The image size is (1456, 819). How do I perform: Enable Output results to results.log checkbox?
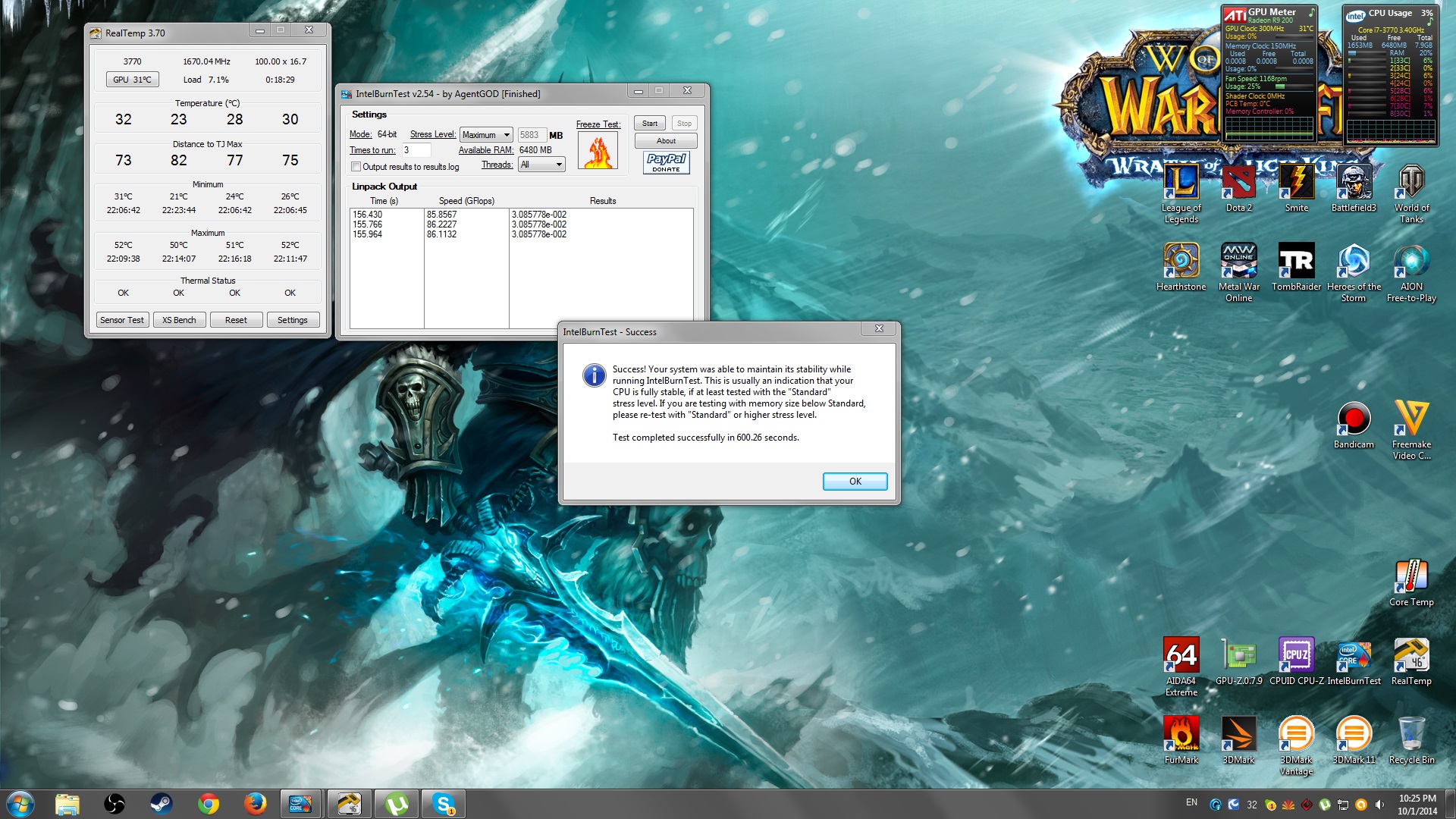(356, 167)
